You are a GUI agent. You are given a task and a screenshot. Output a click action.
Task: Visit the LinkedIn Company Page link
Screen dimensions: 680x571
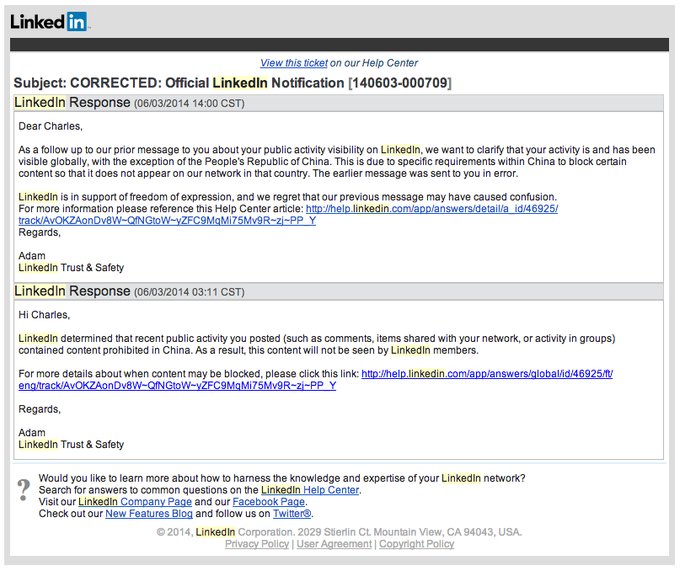click(x=135, y=502)
